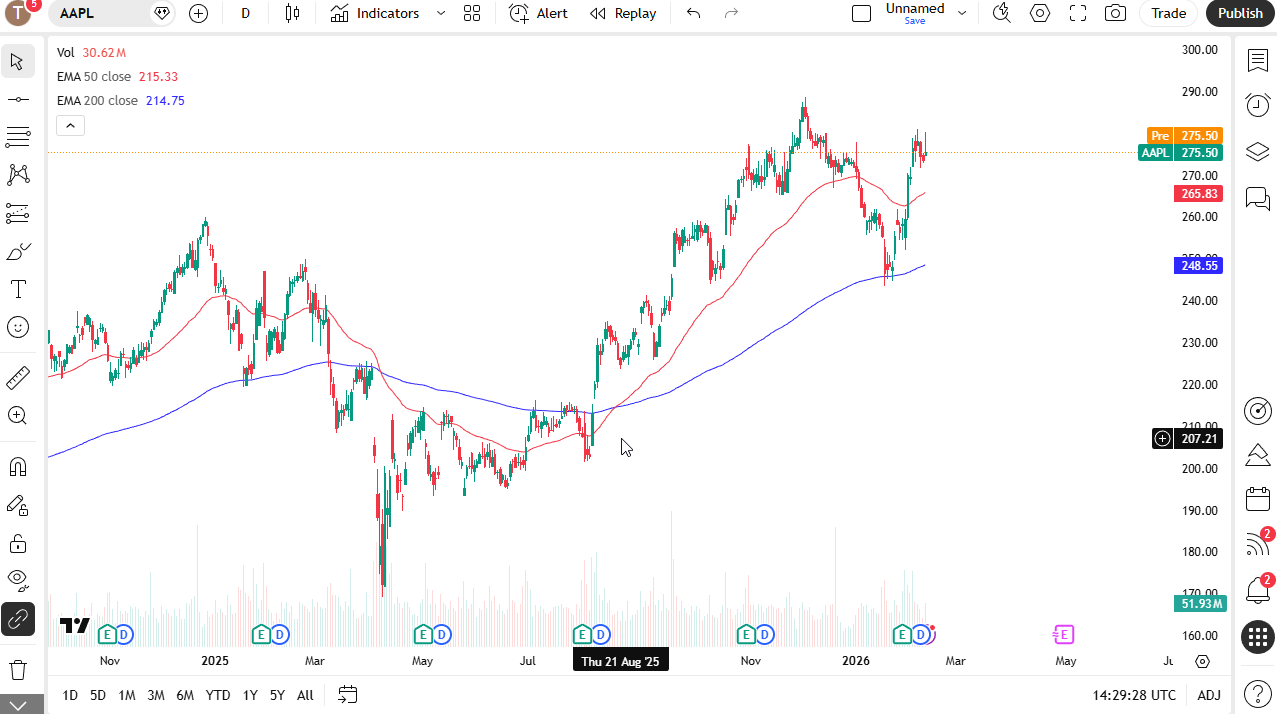The image size is (1277, 714).
Task: Open the object tree layers panel
Action: coord(1257,151)
